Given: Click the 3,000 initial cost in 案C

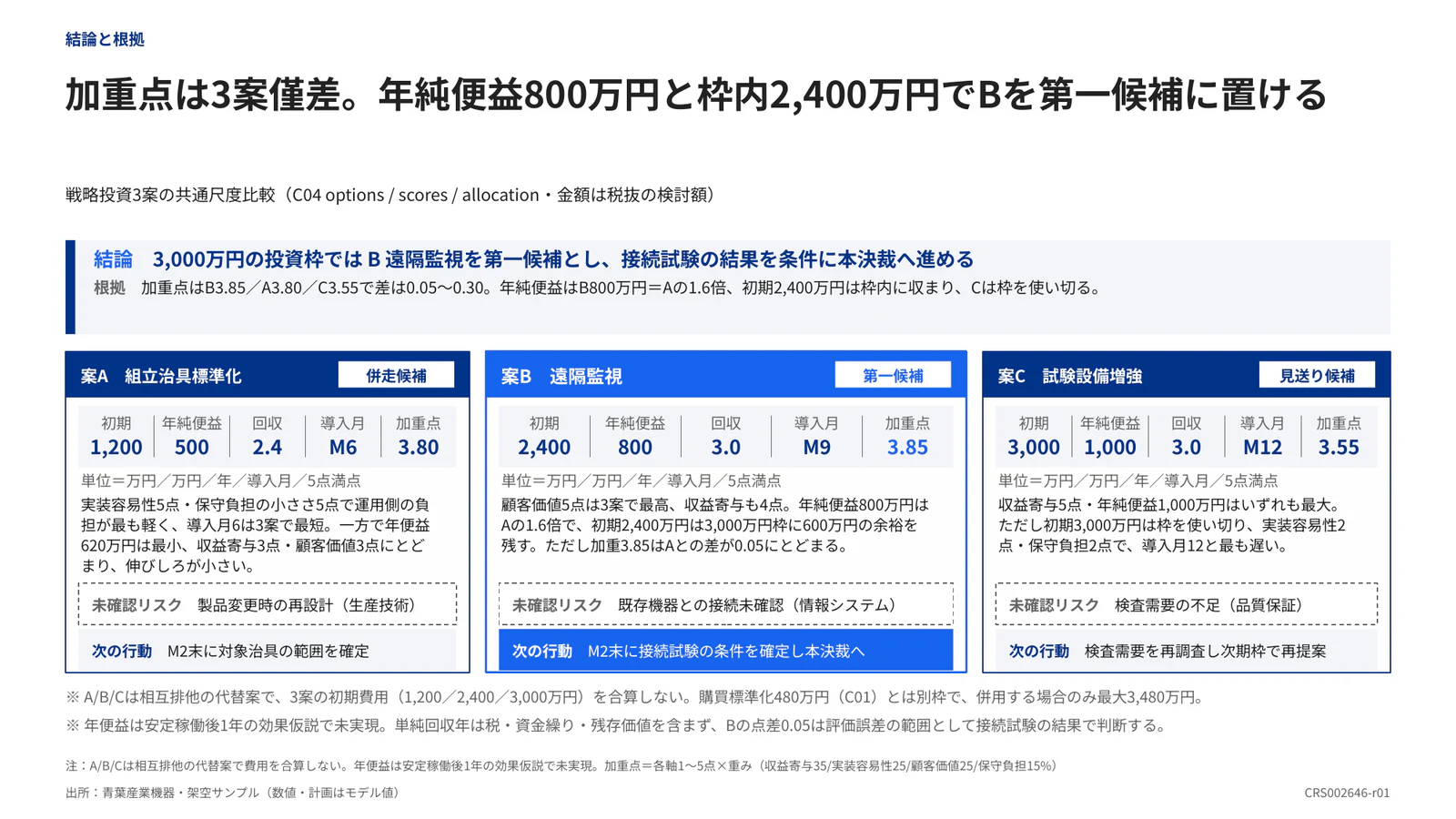Looking at the screenshot, I should 1034,448.
